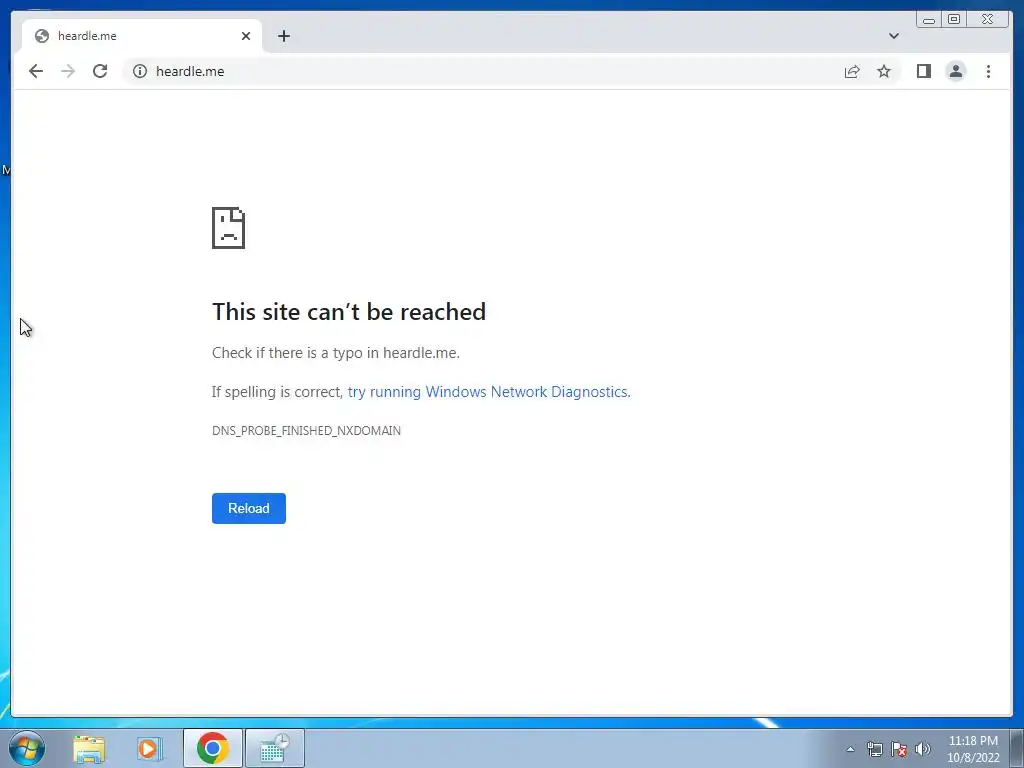The width and height of the screenshot is (1024, 768).
Task: Click the "Check if there is a typo" text
Action: click(336, 353)
